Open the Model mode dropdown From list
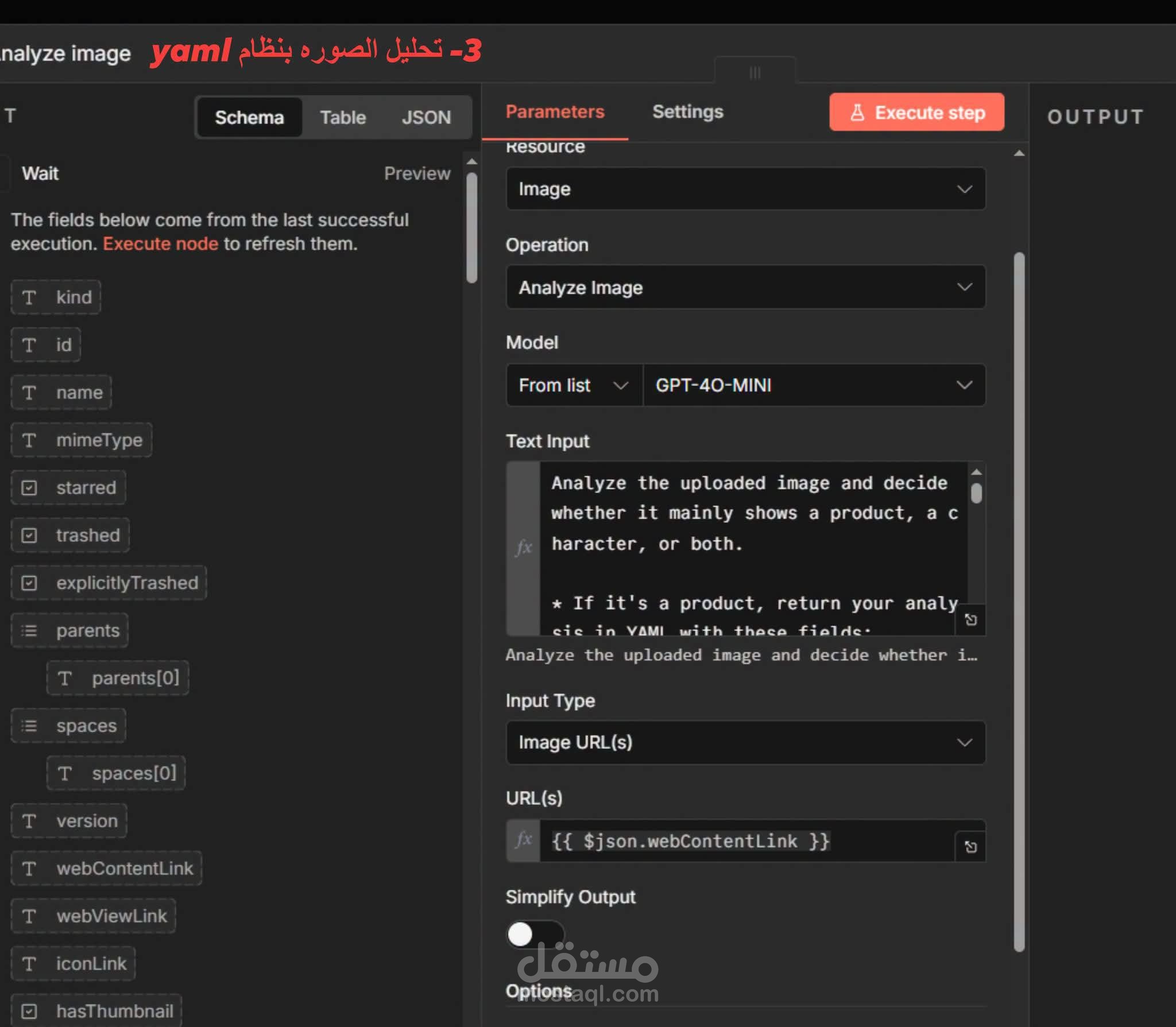1176x1027 pixels. tap(574, 385)
